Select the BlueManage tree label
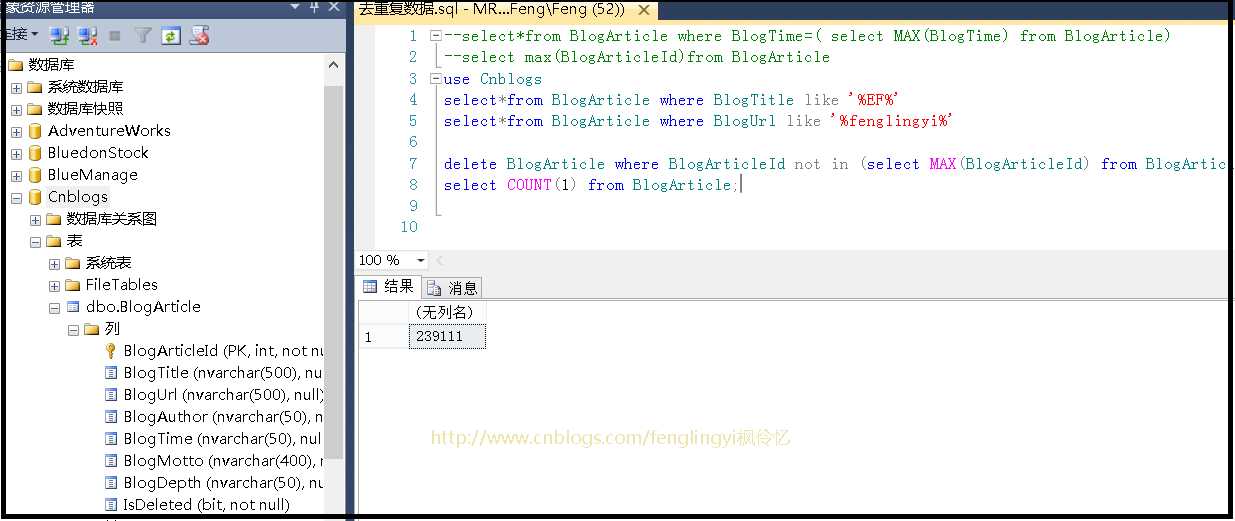Viewport: 1235px width, 521px height. pos(93,175)
